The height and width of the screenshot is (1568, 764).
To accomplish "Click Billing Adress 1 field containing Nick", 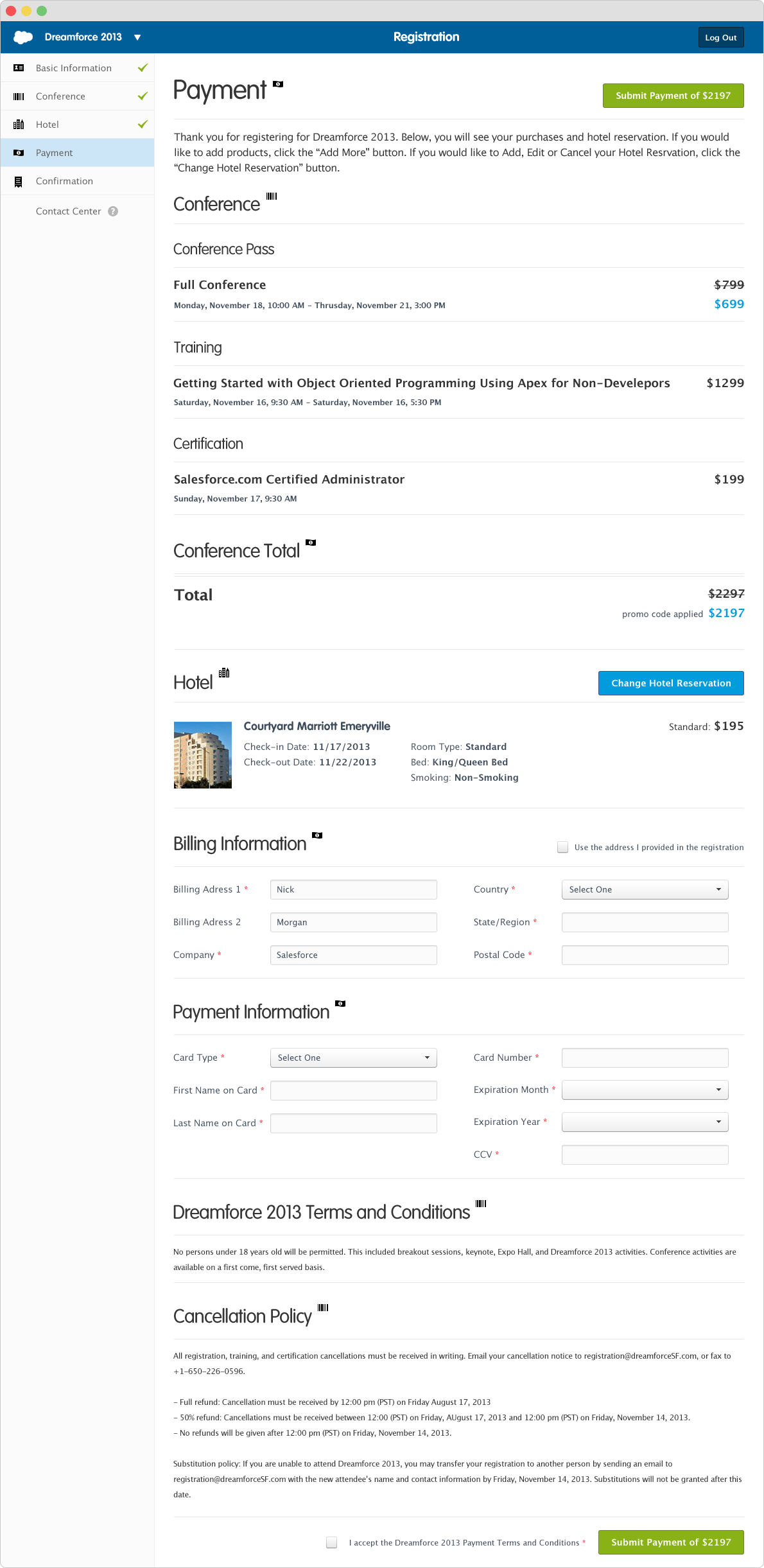I will click(353, 889).
